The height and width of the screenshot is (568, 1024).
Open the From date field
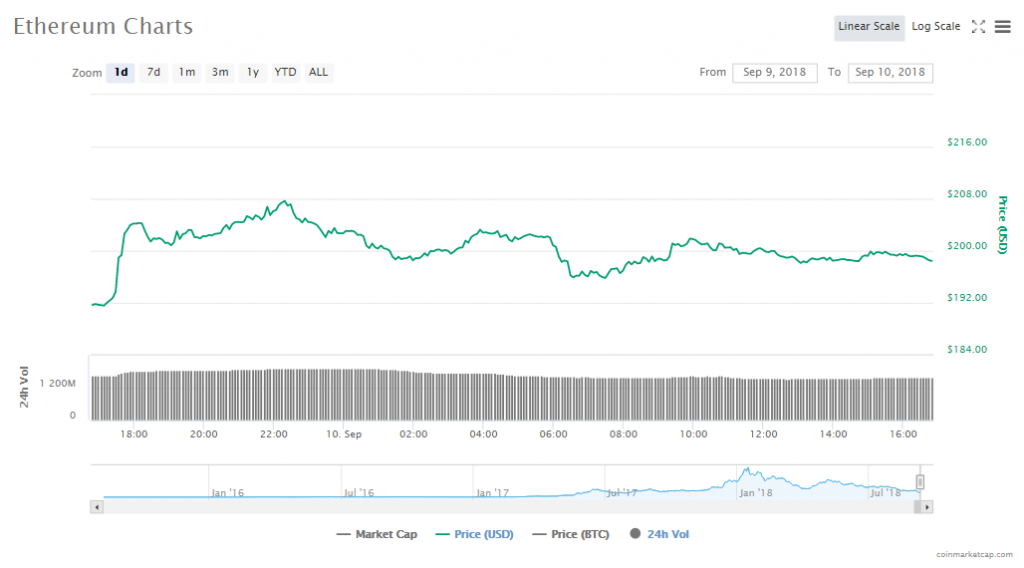pyautogui.click(x=774, y=72)
